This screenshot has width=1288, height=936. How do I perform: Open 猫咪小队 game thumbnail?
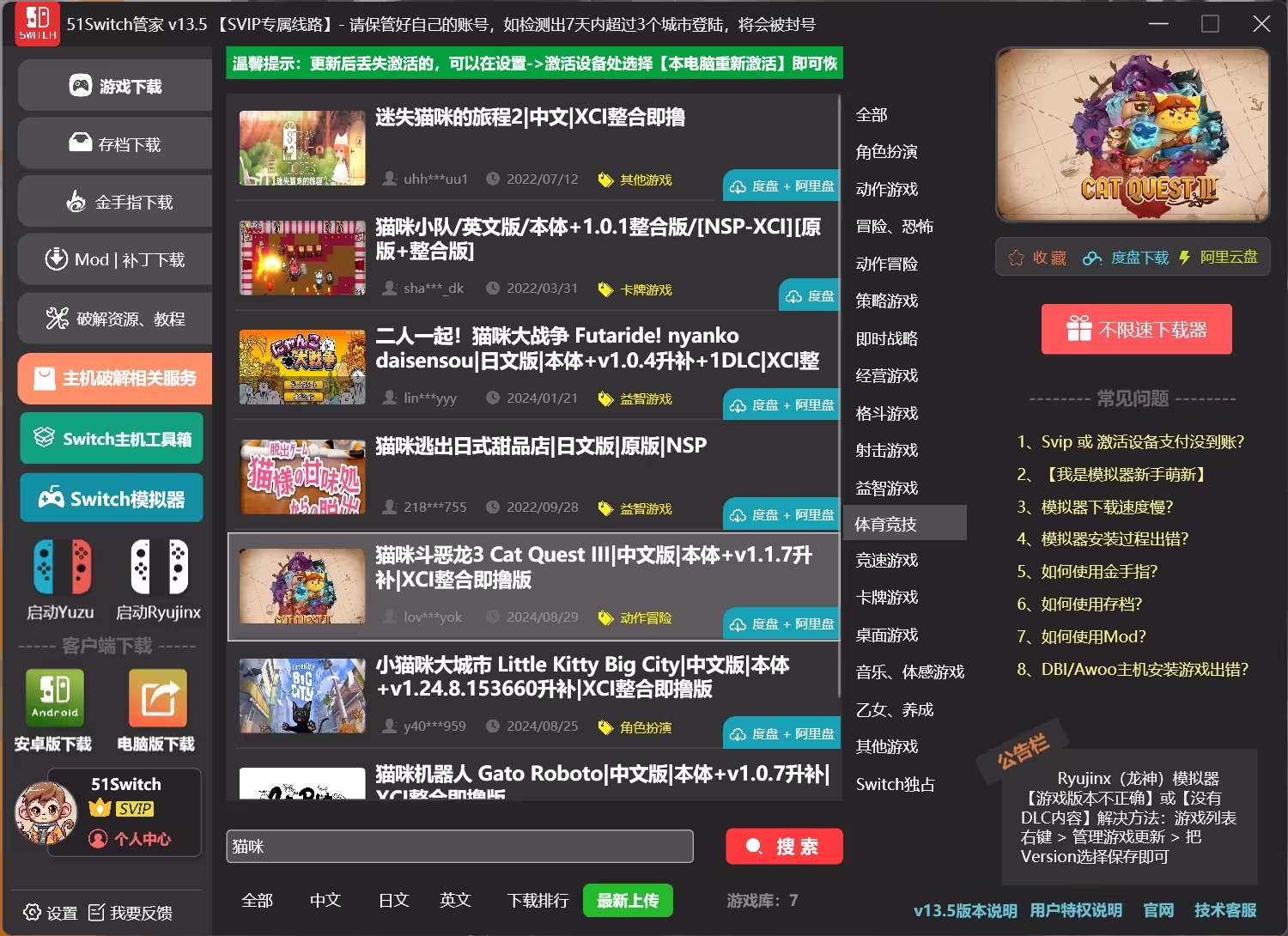pos(302,258)
